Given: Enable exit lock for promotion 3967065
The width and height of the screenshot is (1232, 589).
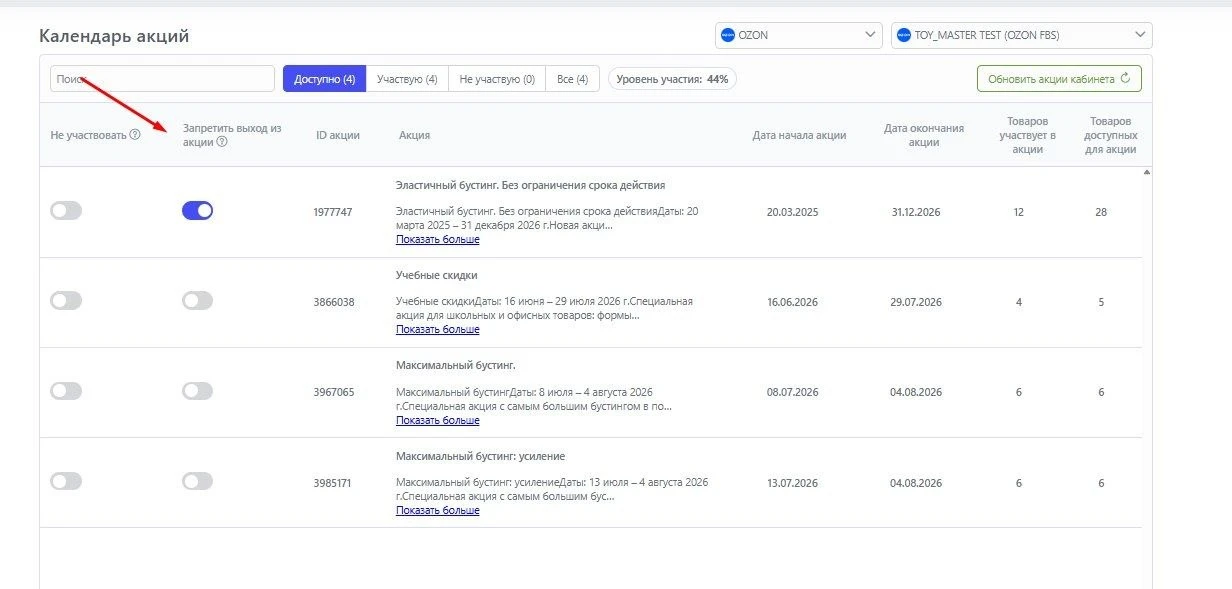Looking at the screenshot, I should [x=197, y=391].
